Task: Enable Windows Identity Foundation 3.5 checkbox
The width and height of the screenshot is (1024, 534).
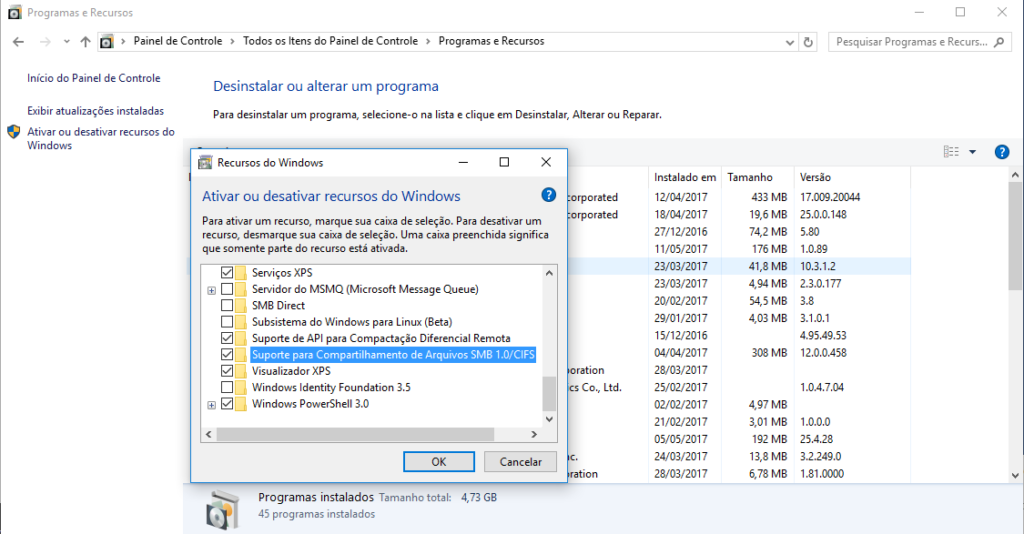Action: (x=227, y=387)
